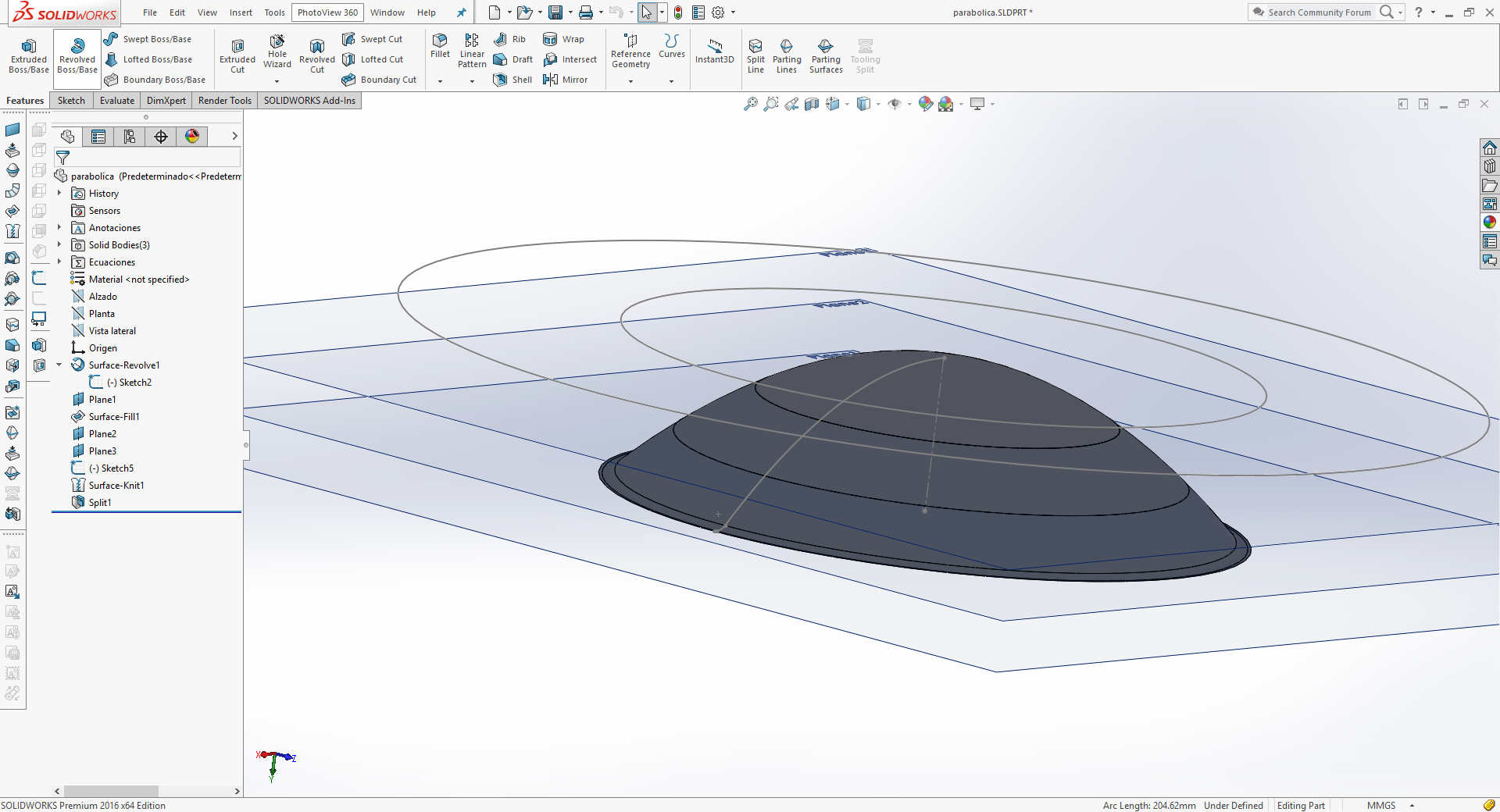Select the Rib feature
1500x812 pixels.
pyautogui.click(x=510, y=39)
